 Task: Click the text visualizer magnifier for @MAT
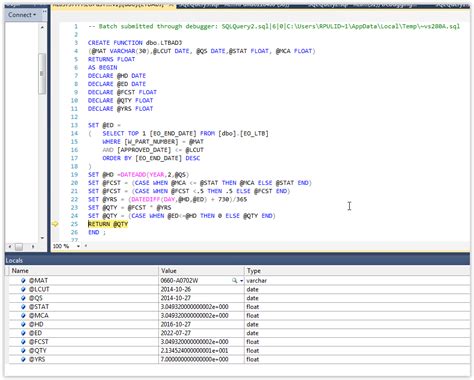point(235,281)
